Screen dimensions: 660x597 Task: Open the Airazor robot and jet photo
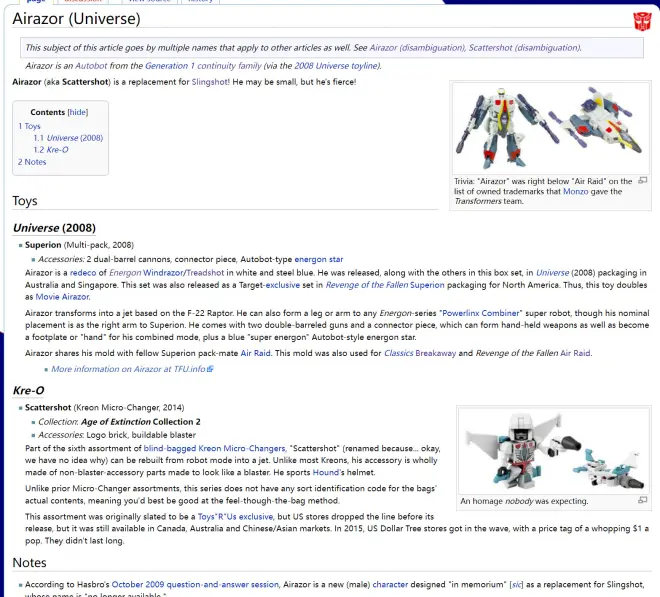[551, 128]
